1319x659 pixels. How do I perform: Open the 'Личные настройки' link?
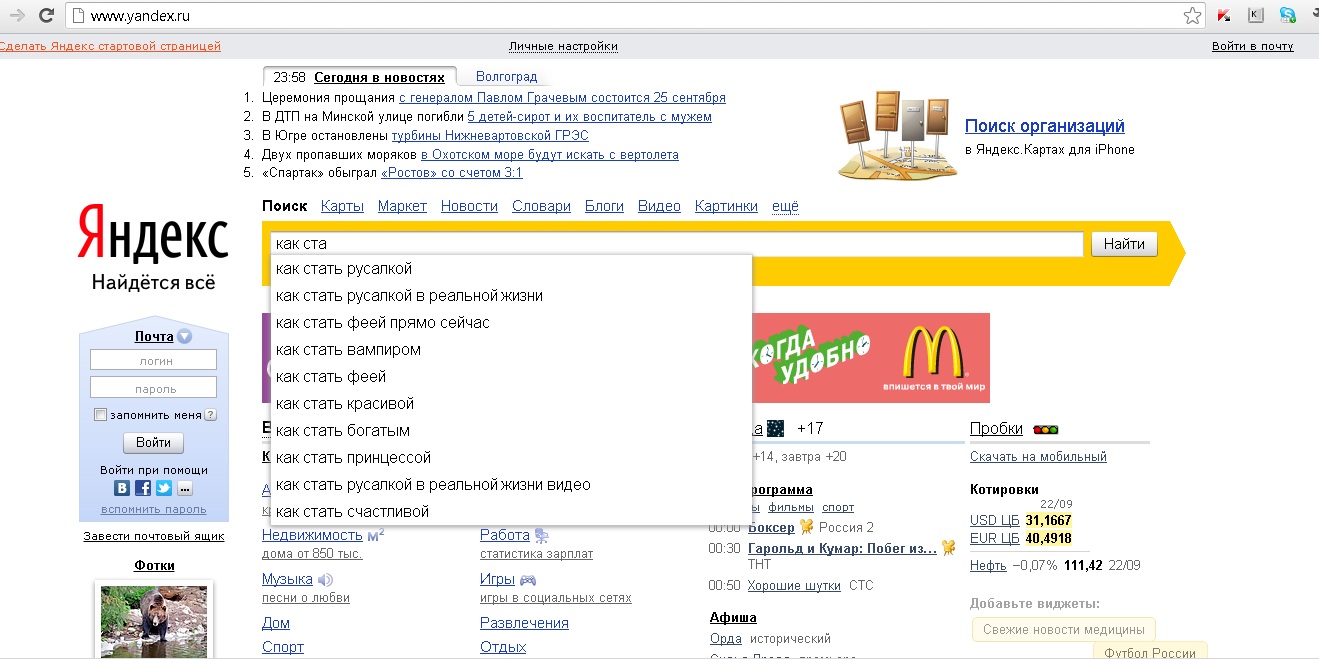pos(563,46)
